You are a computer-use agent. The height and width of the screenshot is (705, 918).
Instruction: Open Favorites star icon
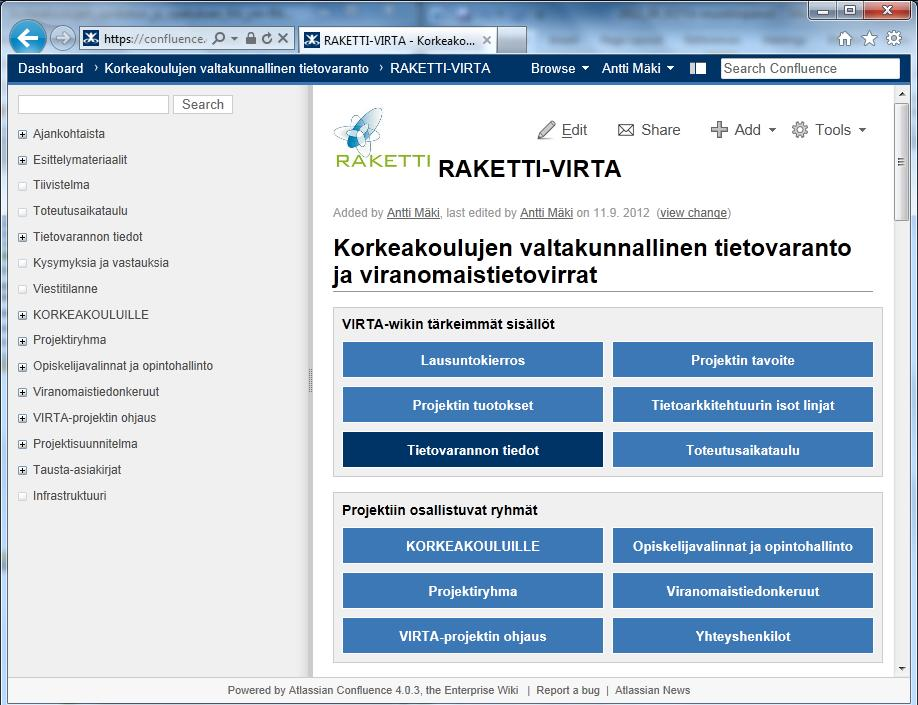pyautogui.click(x=869, y=39)
